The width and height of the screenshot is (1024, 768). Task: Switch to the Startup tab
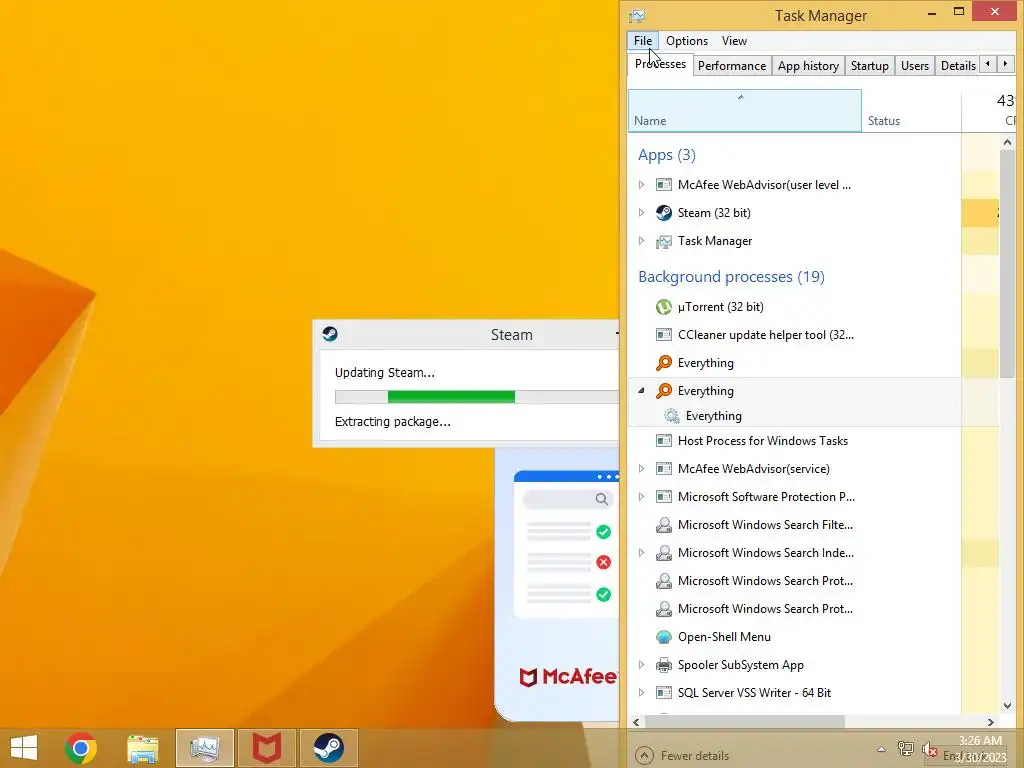(x=869, y=65)
